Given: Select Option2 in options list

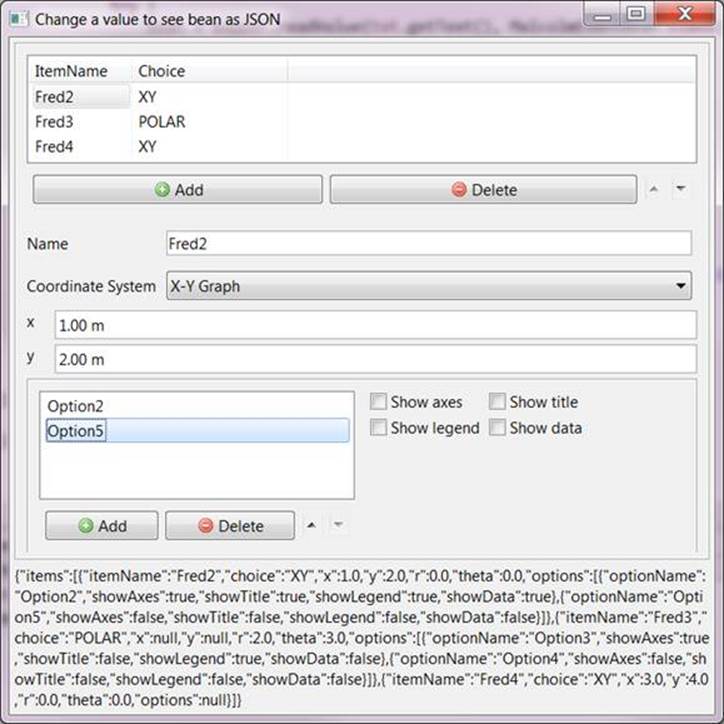Looking at the screenshot, I should [x=197, y=406].
